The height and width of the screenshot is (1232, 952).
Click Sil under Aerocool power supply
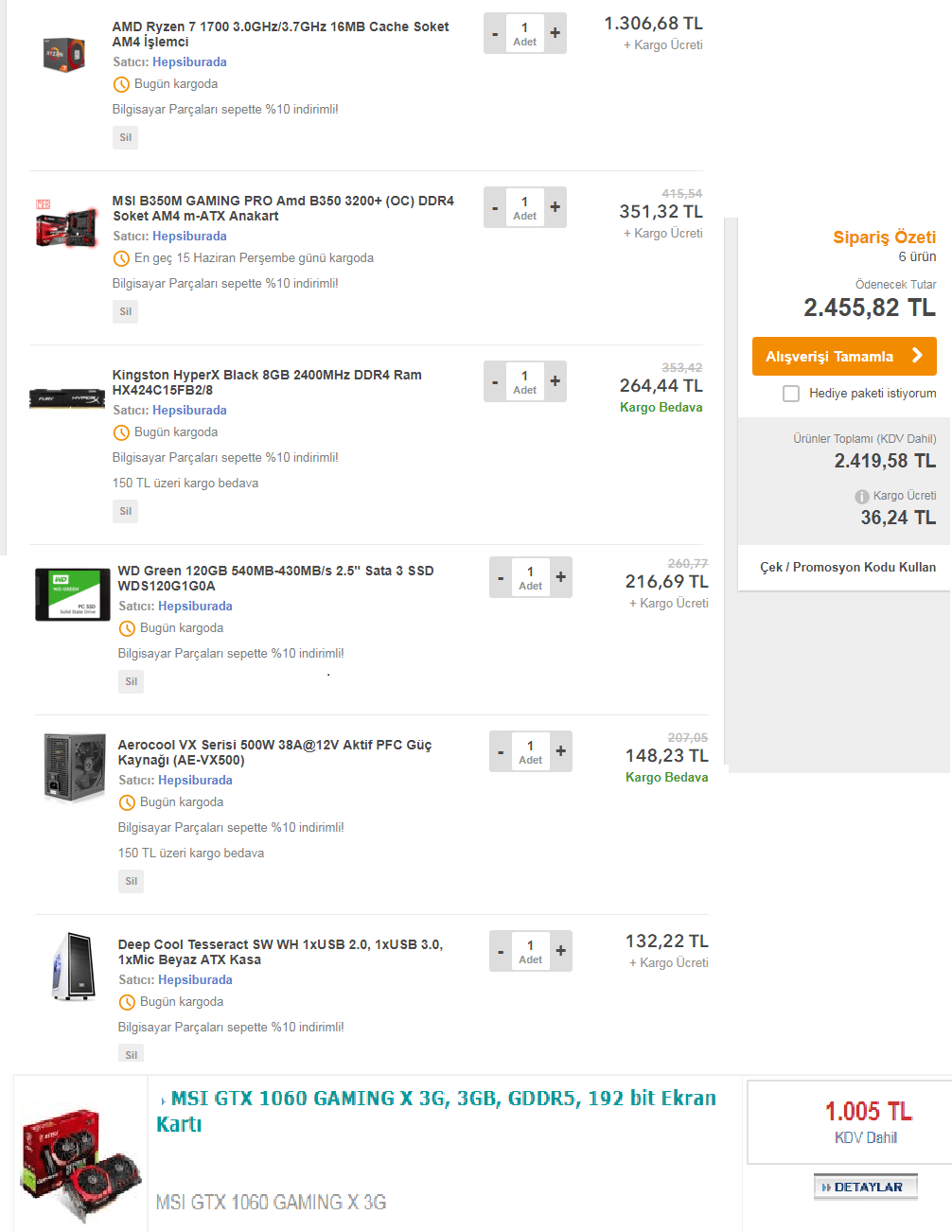click(x=132, y=881)
